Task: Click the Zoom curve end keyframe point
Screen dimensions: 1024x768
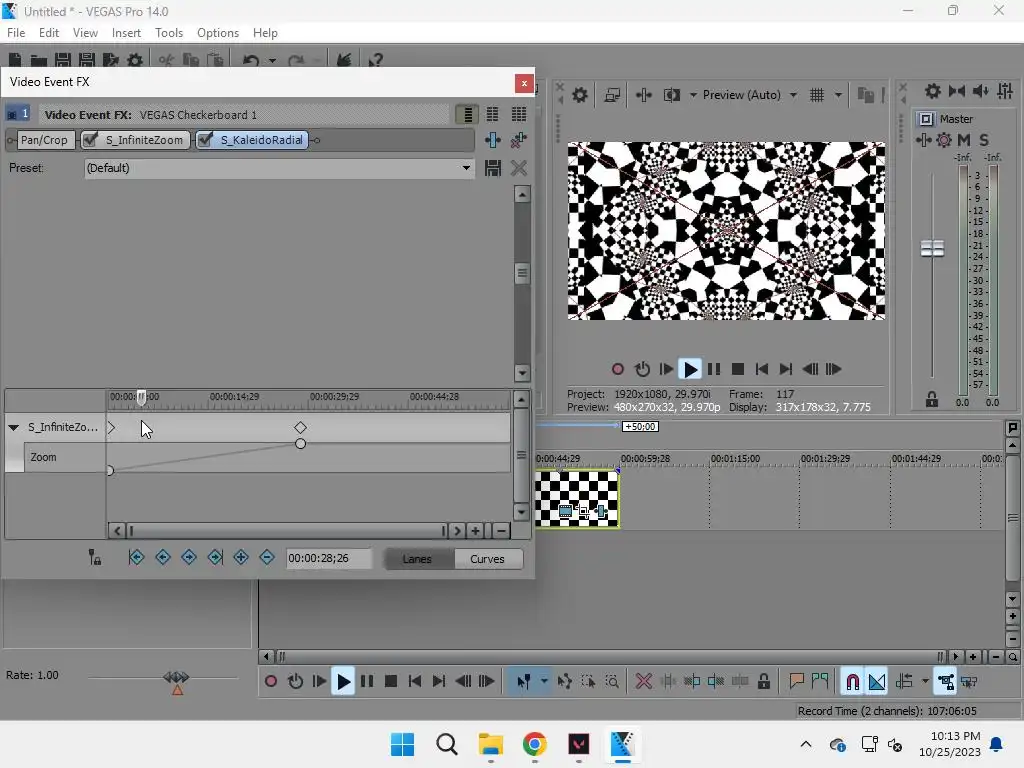Action: pyautogui.click(x=300, y=444)
